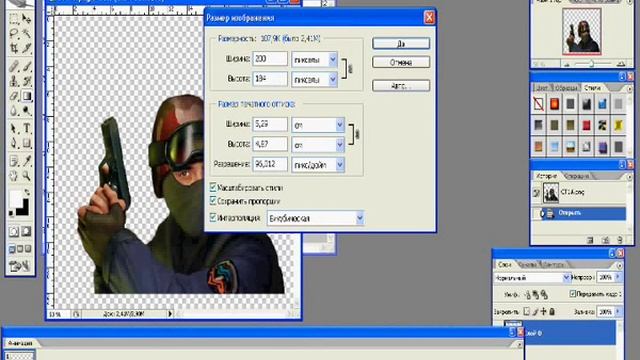Select Слой 0 layer row
Viewport: 640px width, 360px height.
[569, 333]
